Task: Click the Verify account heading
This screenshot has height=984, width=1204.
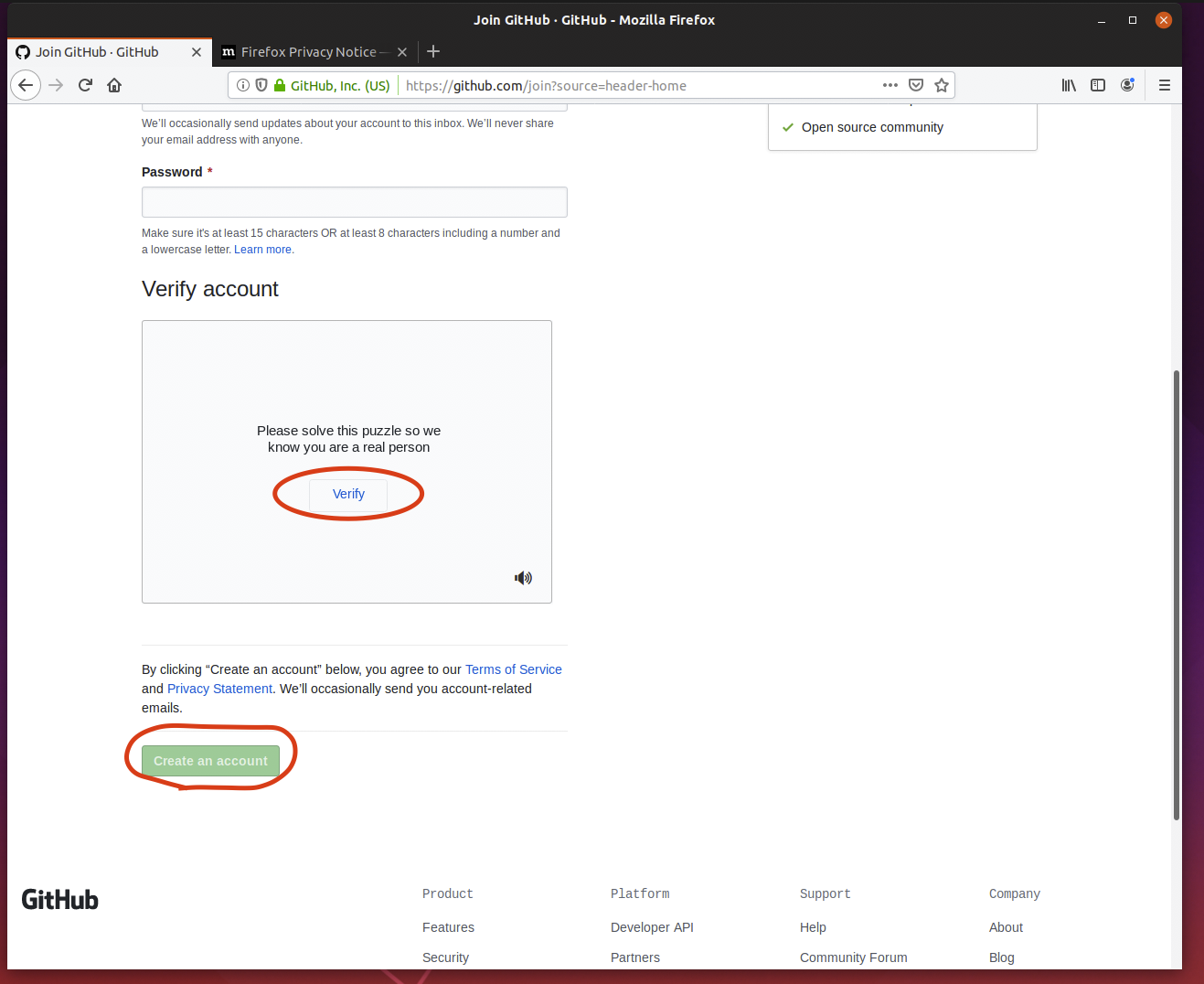Action: [x=210, y=289]
